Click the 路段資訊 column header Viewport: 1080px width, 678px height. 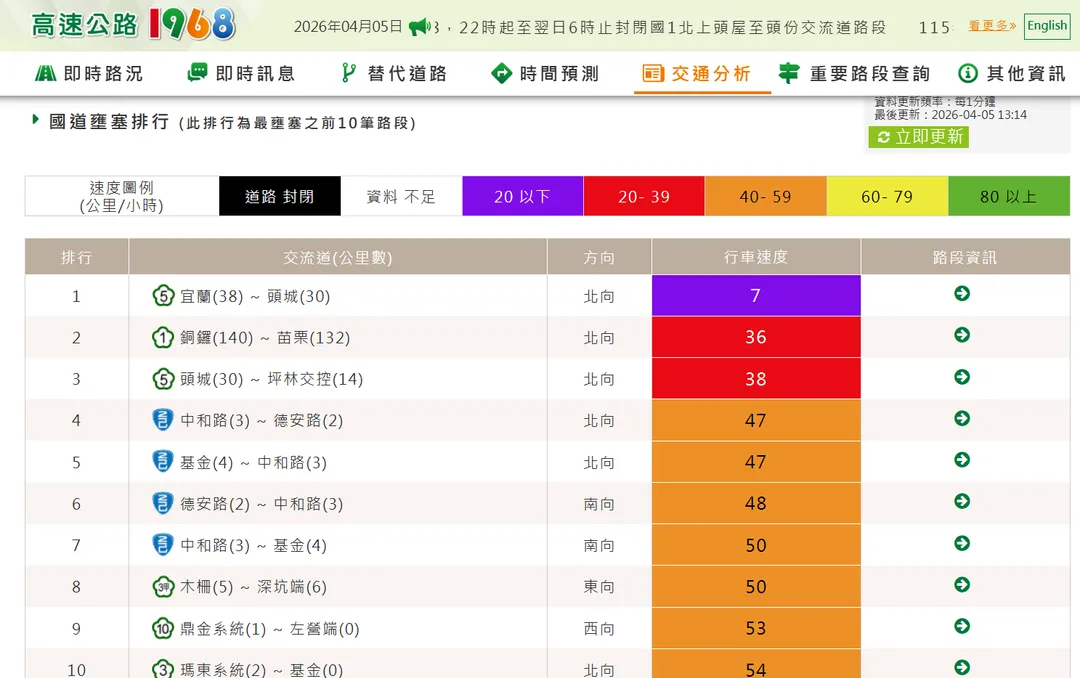tap(965, 257)
